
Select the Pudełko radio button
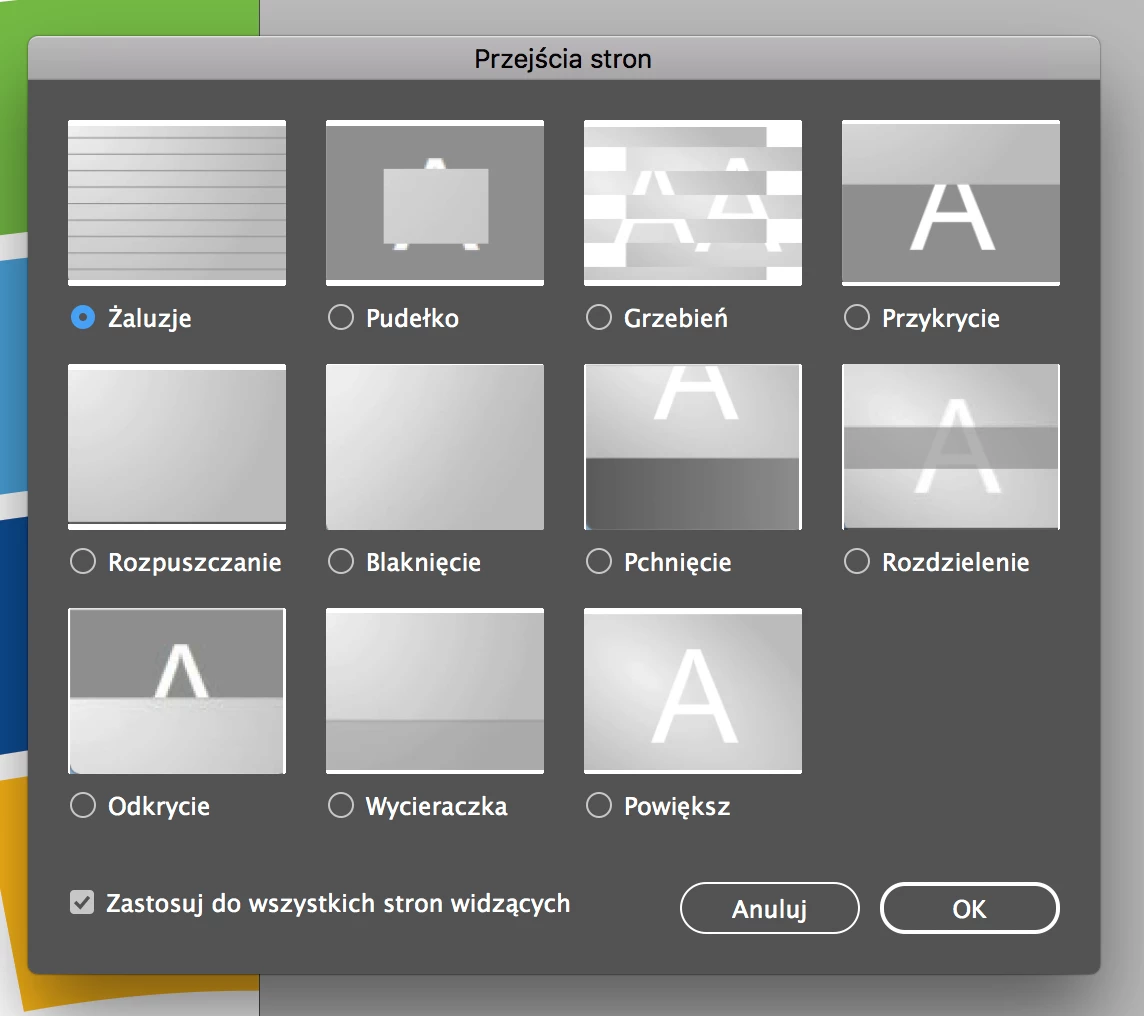(341, 317)
